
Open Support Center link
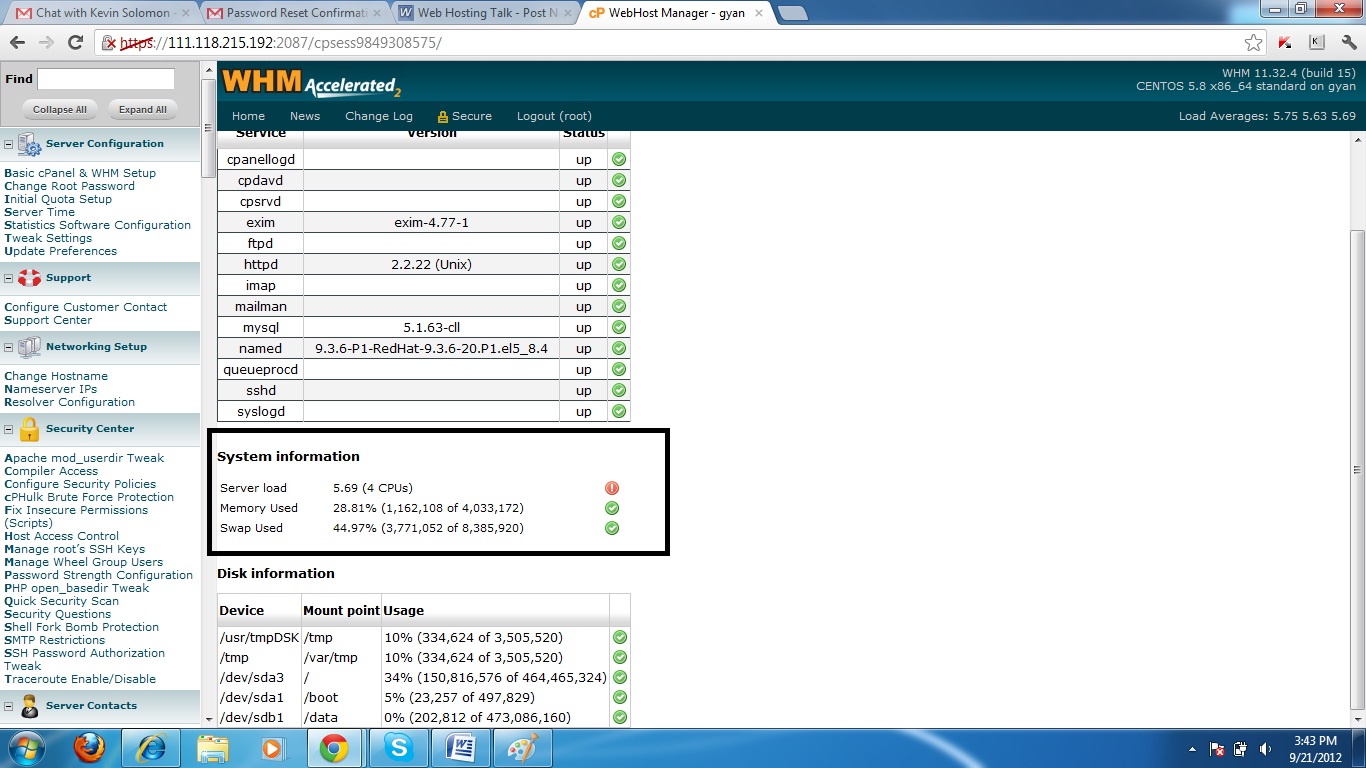[x=48, y=320]
